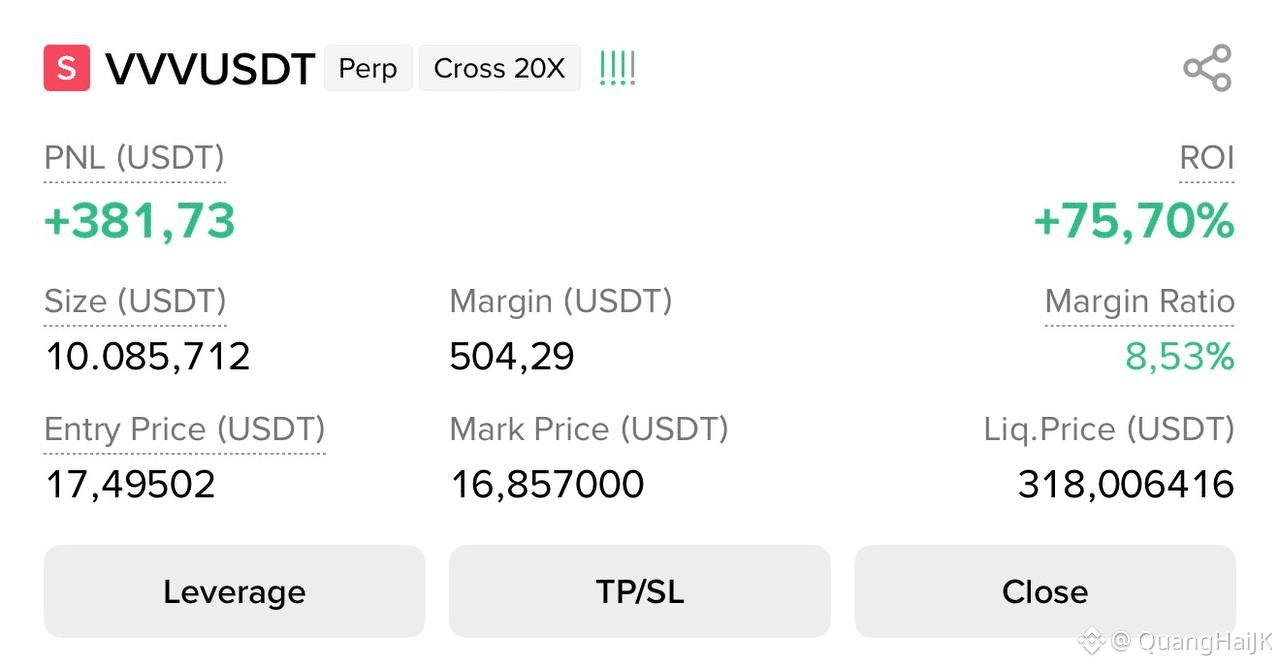Tap the green ADL indicator bars

coord(617,68)
